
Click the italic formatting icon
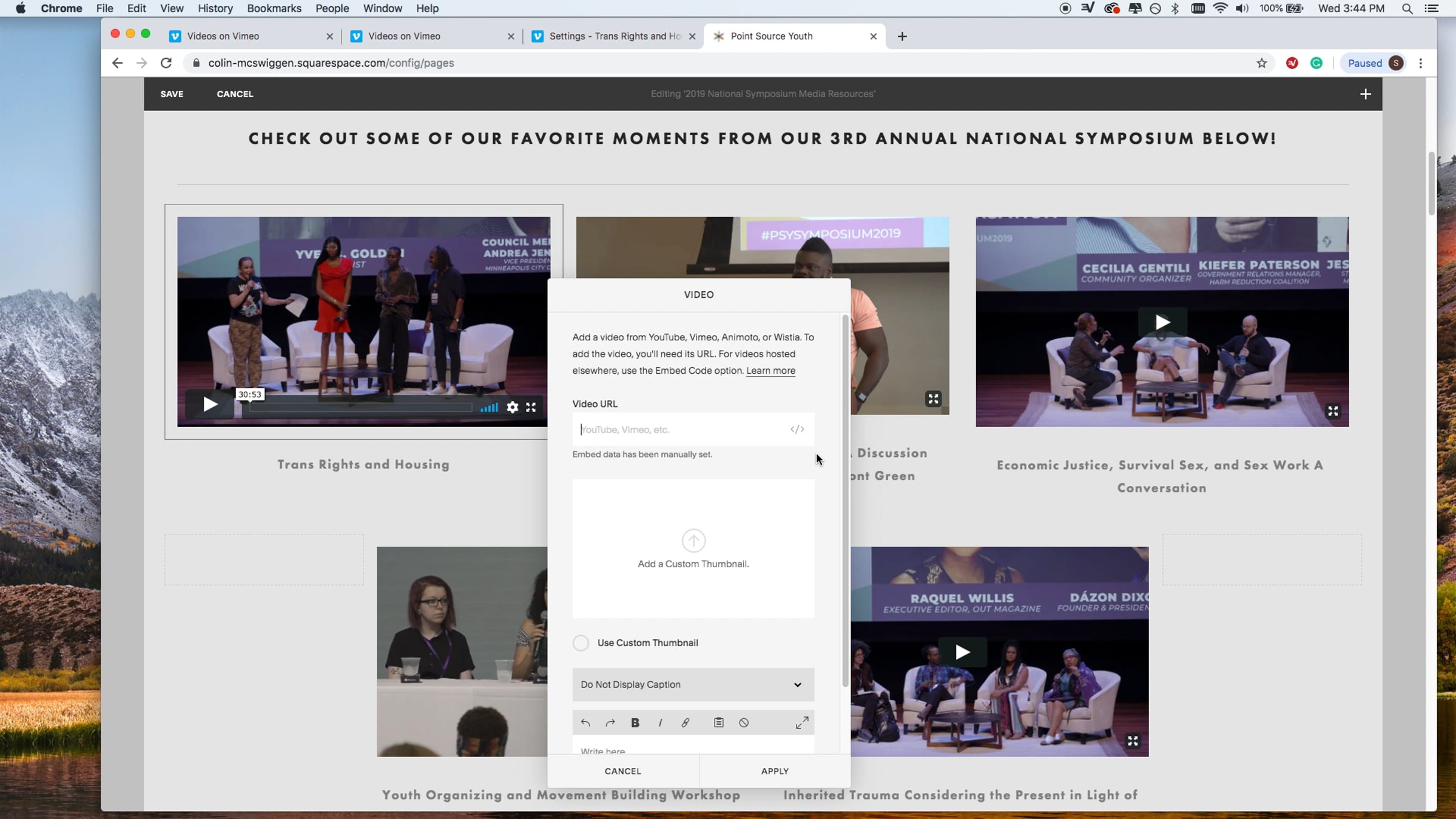[x=660, y=723]
